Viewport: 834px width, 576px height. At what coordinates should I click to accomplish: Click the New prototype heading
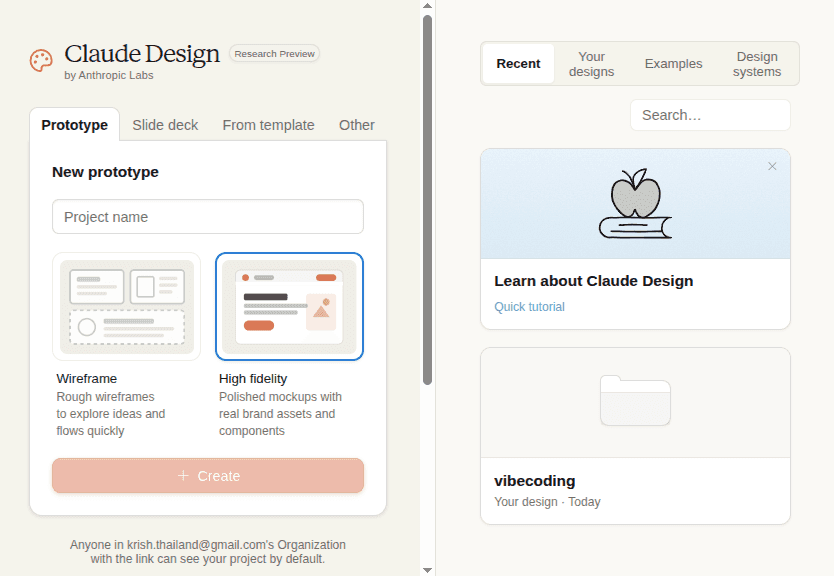(x=105, y=172)
